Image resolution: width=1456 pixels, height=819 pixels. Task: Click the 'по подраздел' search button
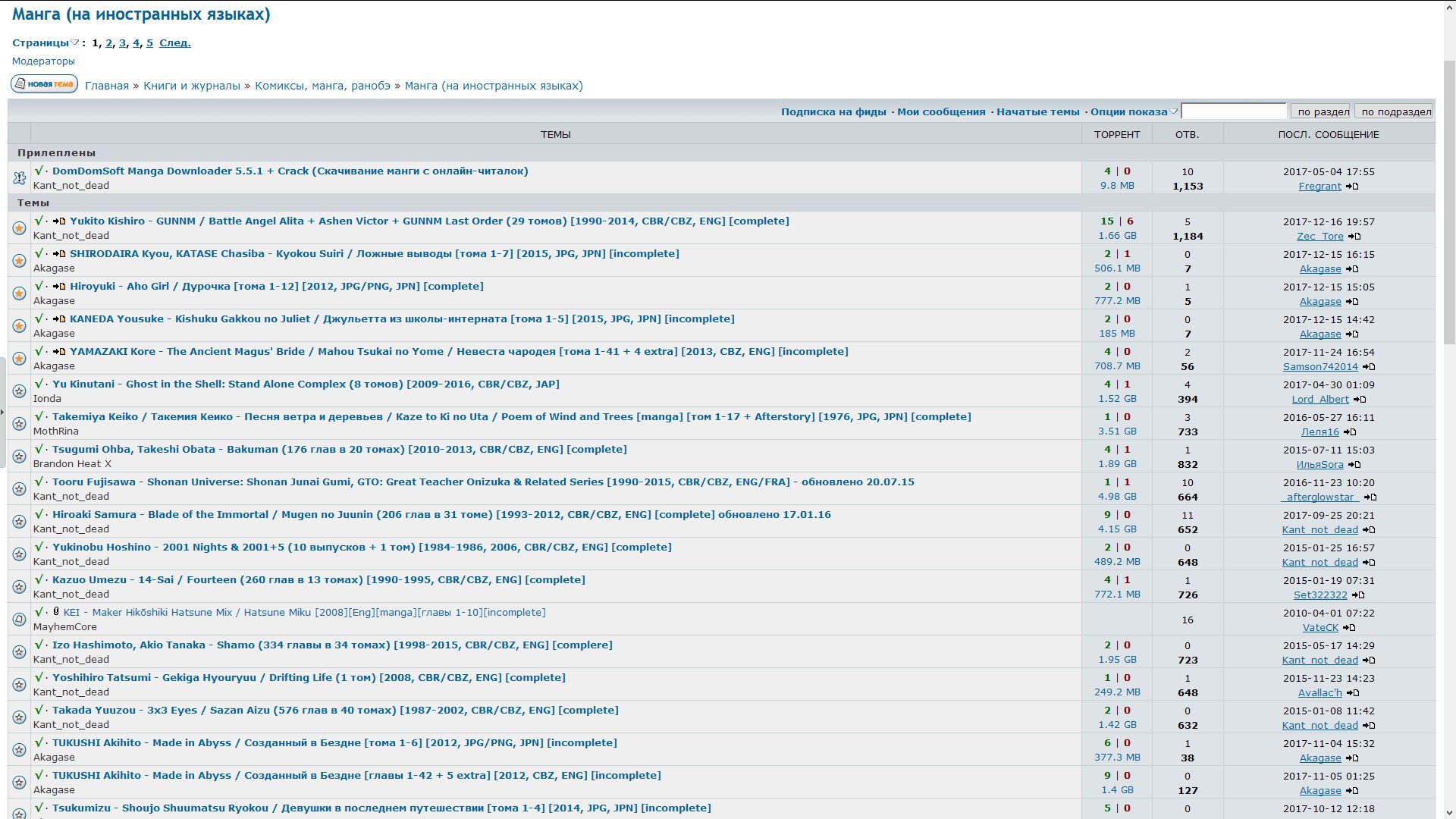tap(1394, 111)
